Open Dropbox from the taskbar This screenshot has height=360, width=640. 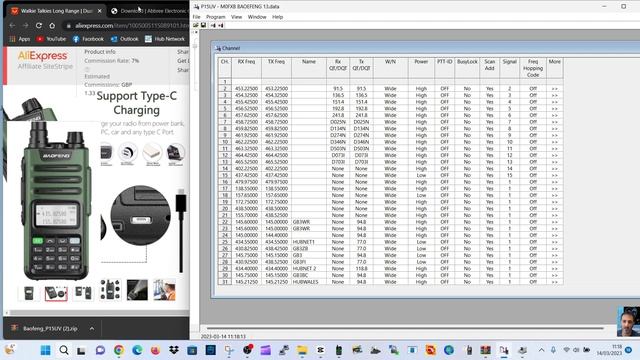(174, 350)
